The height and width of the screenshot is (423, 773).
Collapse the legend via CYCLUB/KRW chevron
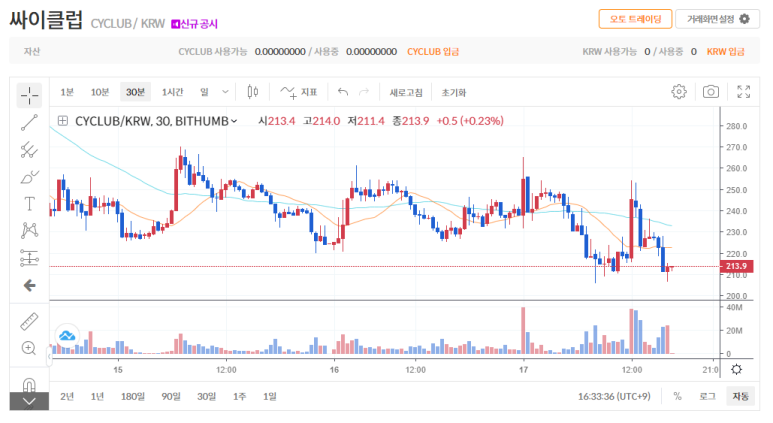234,121
